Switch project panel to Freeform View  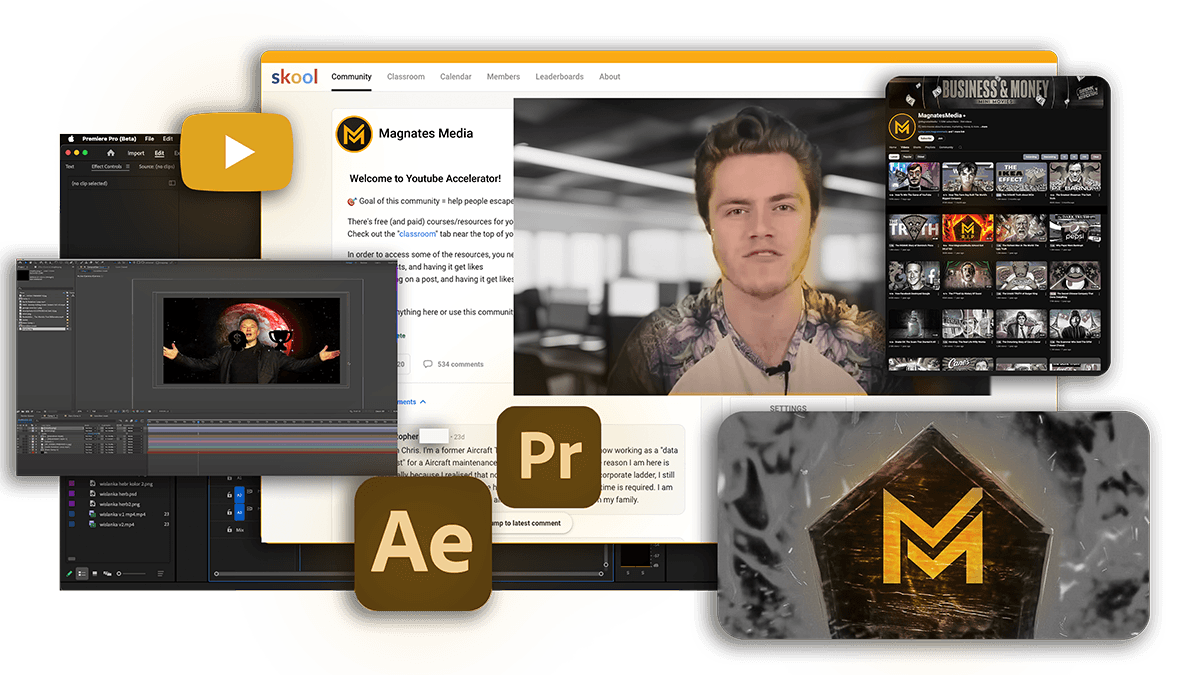pos(107,574)
